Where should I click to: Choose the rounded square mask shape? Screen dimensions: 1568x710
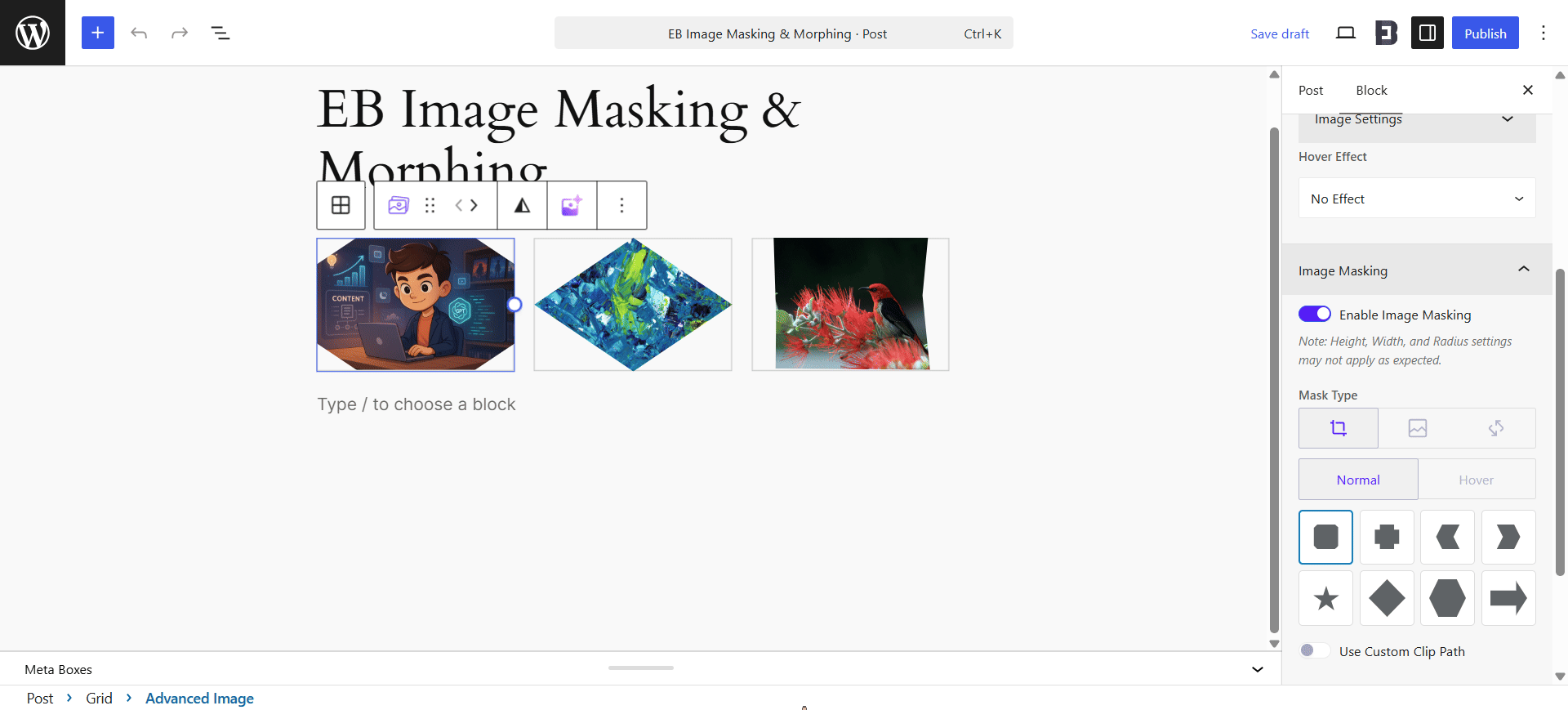pos(1325,537)
